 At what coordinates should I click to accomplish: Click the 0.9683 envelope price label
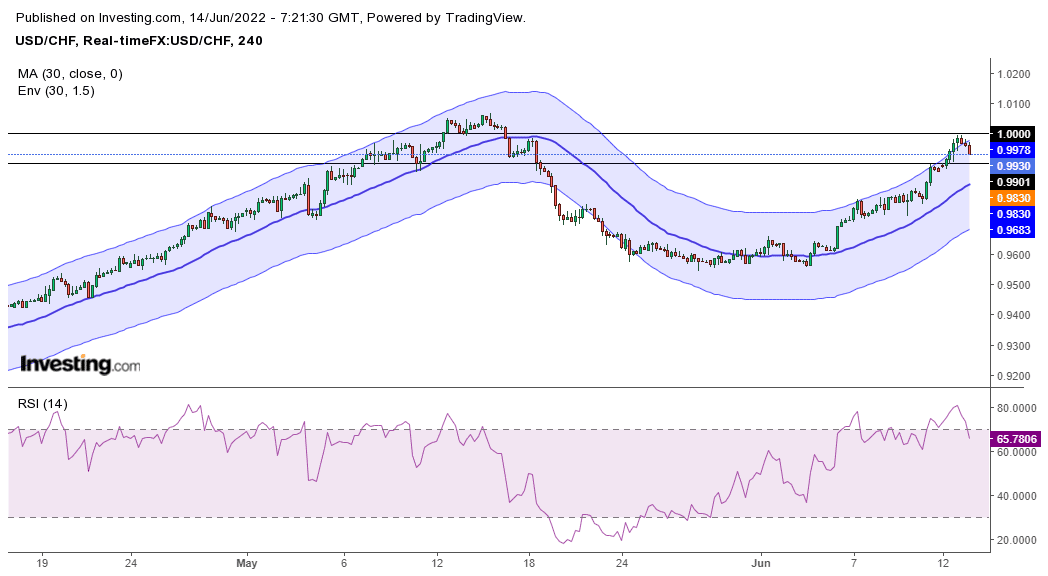click(x=1013, y=230)
